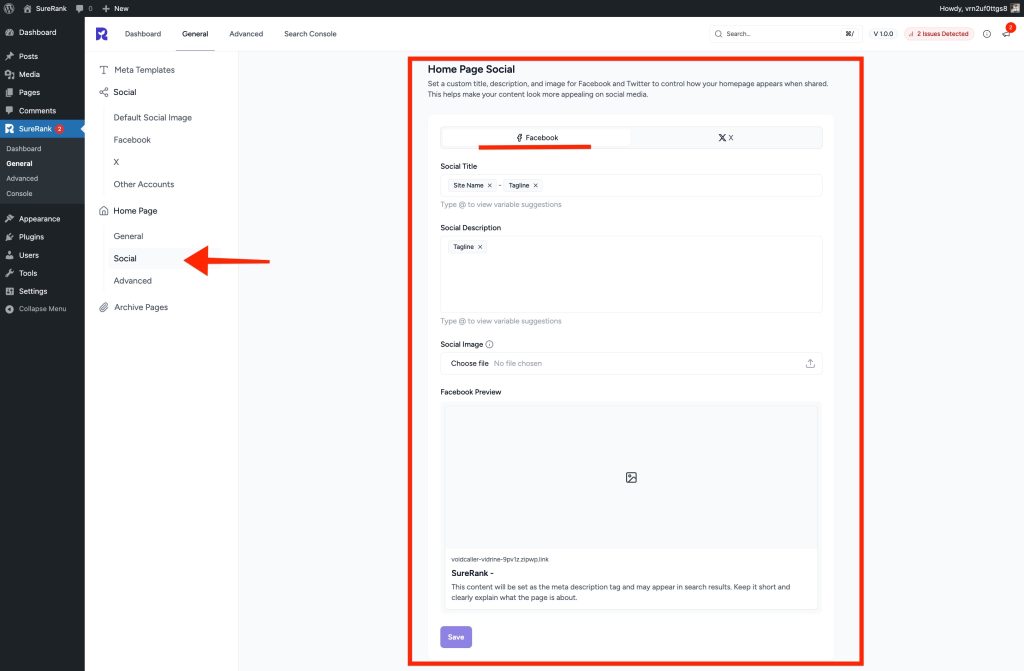
Task: Open the 2 Issues Detected badge
Action: 938,34
